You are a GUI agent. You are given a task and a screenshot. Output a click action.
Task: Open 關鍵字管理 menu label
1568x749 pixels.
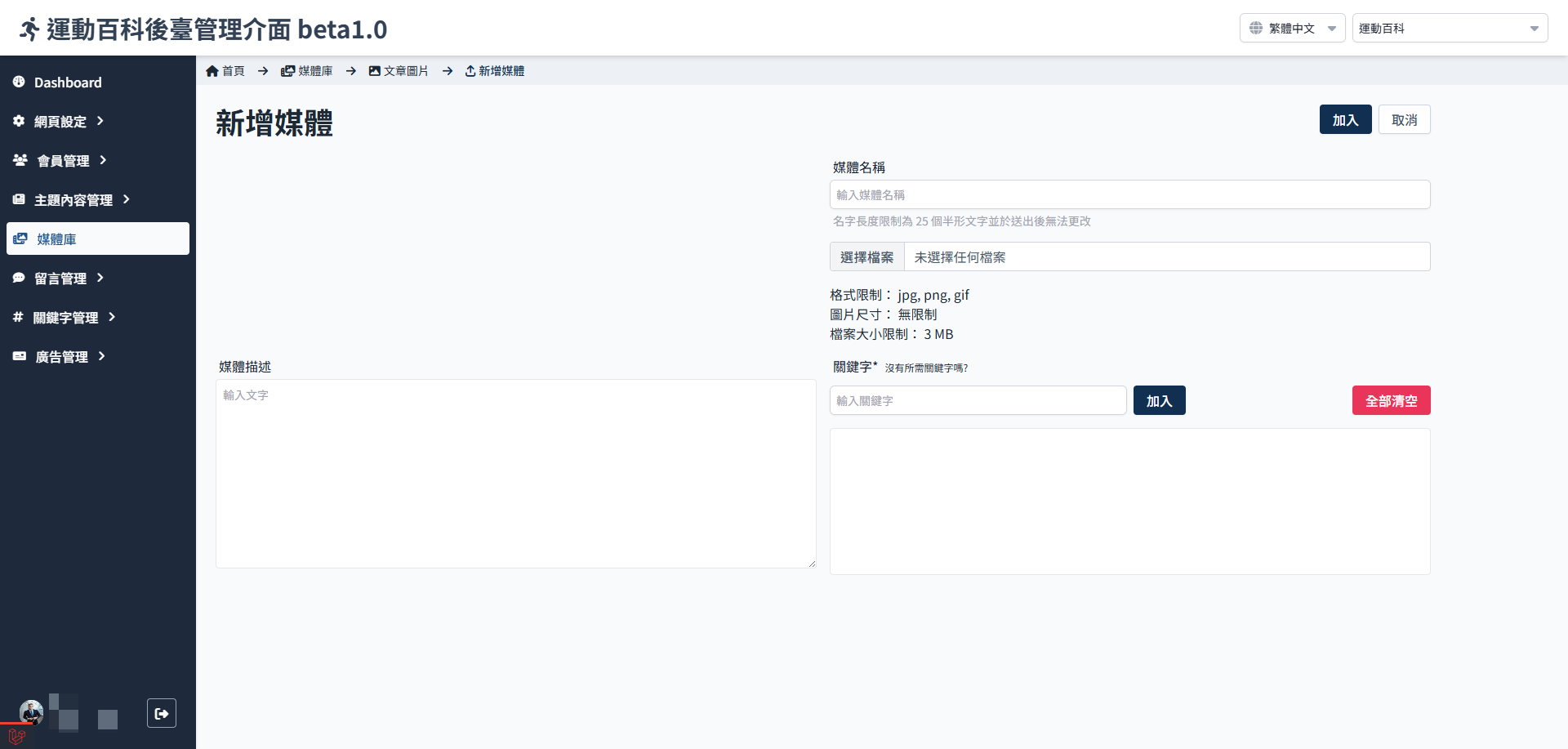pyautogui.click(x=65, y=318)
